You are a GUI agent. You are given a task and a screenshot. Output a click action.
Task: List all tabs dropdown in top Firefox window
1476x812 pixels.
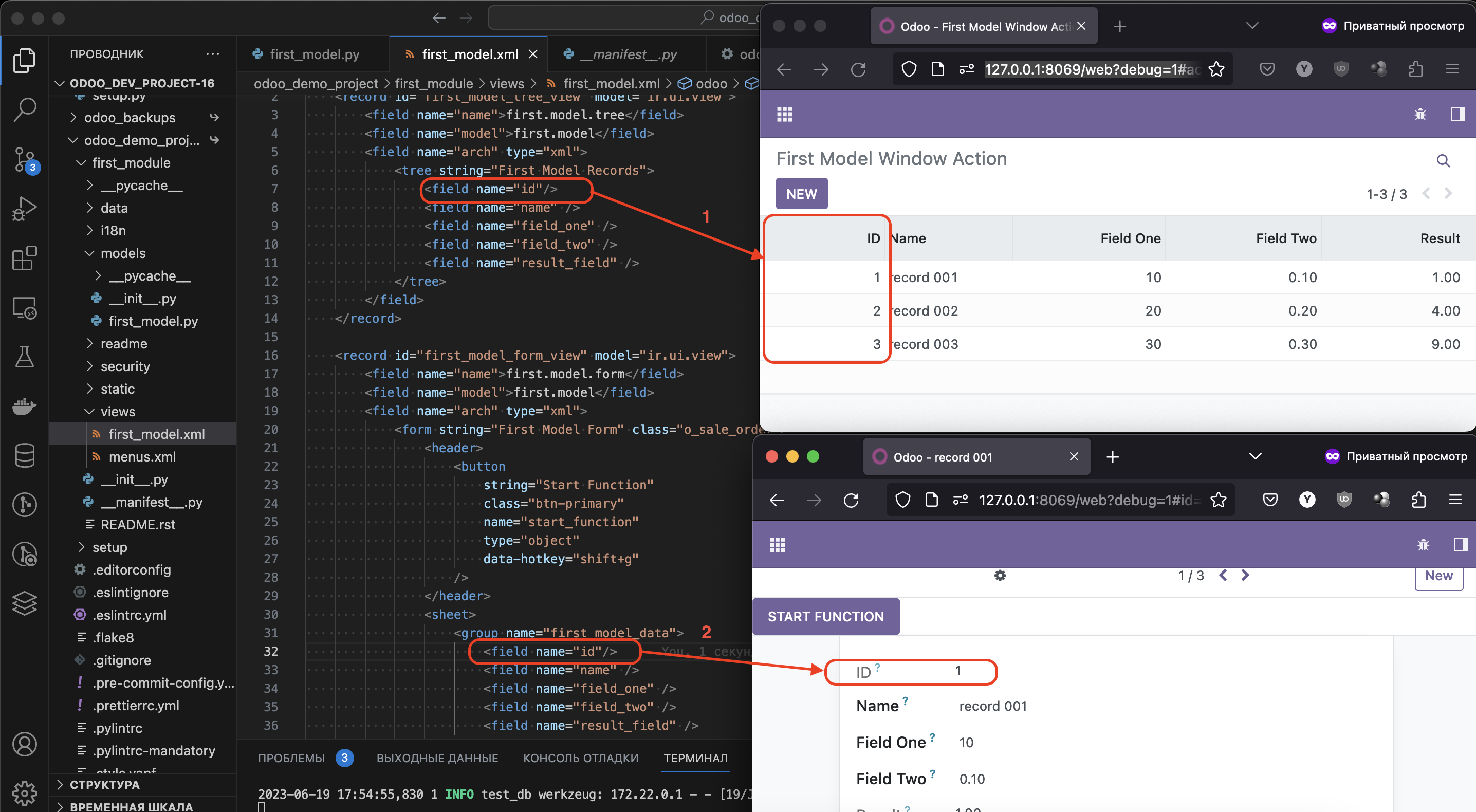tap(1252, 26)
